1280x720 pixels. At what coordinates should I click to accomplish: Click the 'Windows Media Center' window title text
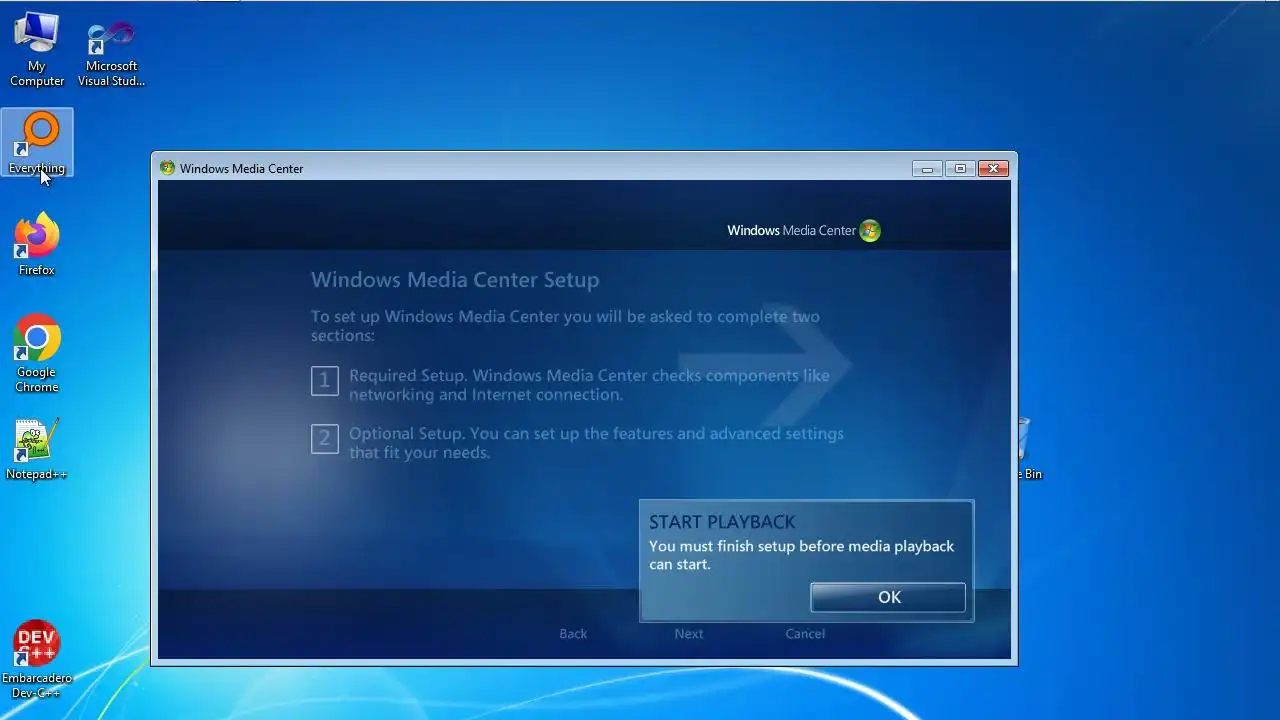click(242, 169)
